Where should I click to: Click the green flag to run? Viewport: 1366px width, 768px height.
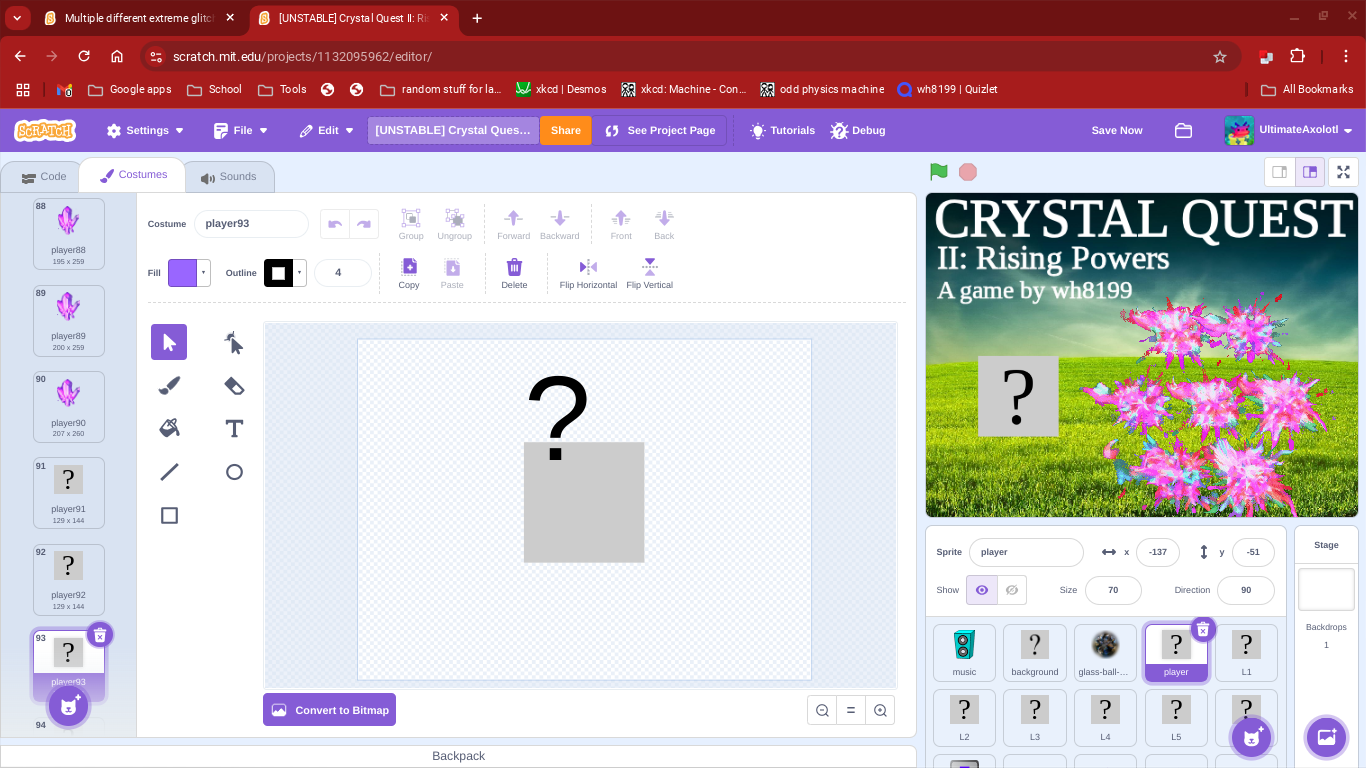point(938,172)
